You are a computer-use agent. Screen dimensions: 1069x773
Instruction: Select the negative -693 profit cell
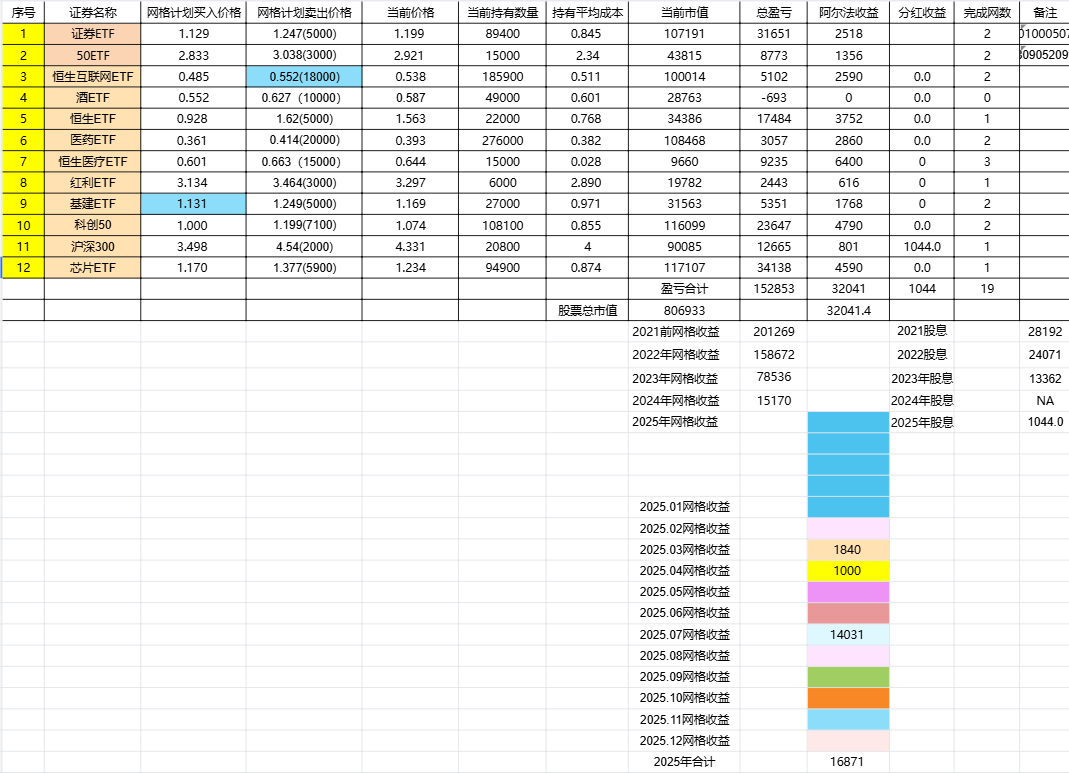773,98
